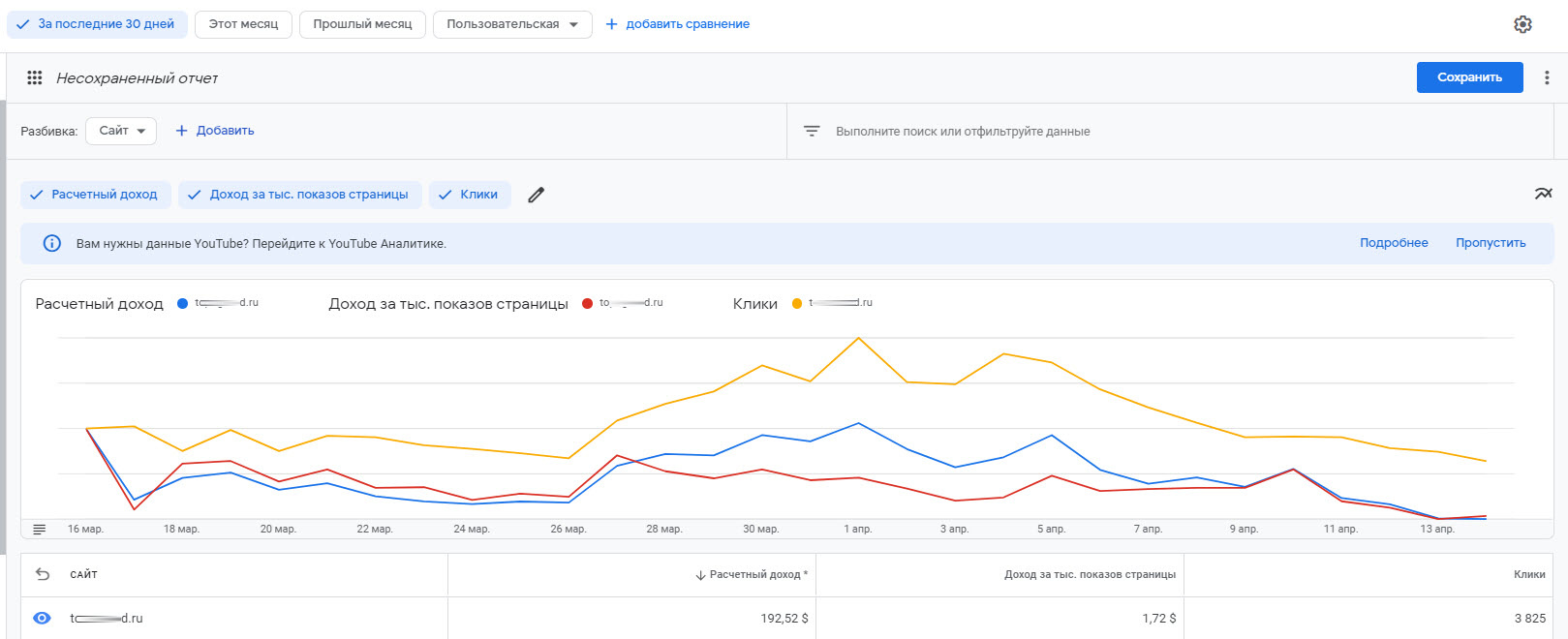This screenshot has height=639, width=1568.
Task: Click the Подробнее link
Action: coord(1393,243)
